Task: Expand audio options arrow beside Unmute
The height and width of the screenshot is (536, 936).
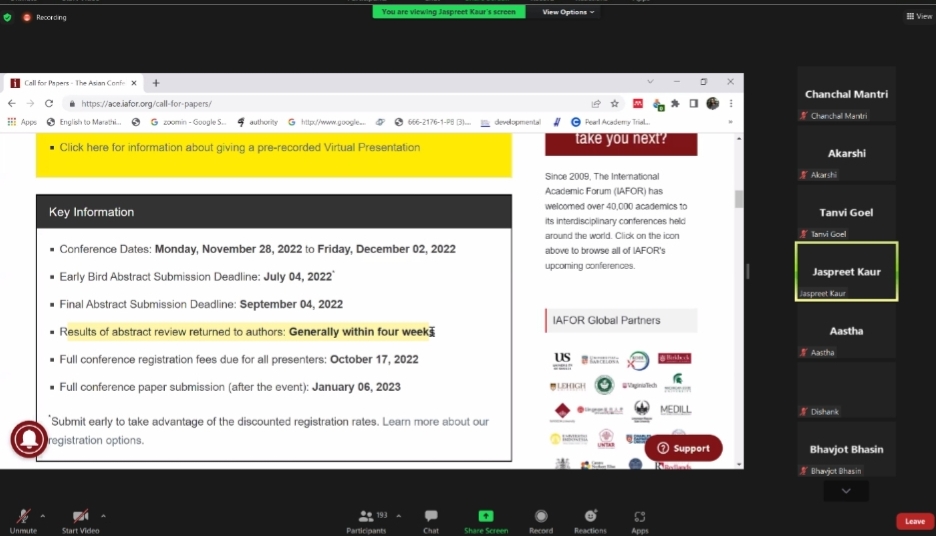Action: 42,515
